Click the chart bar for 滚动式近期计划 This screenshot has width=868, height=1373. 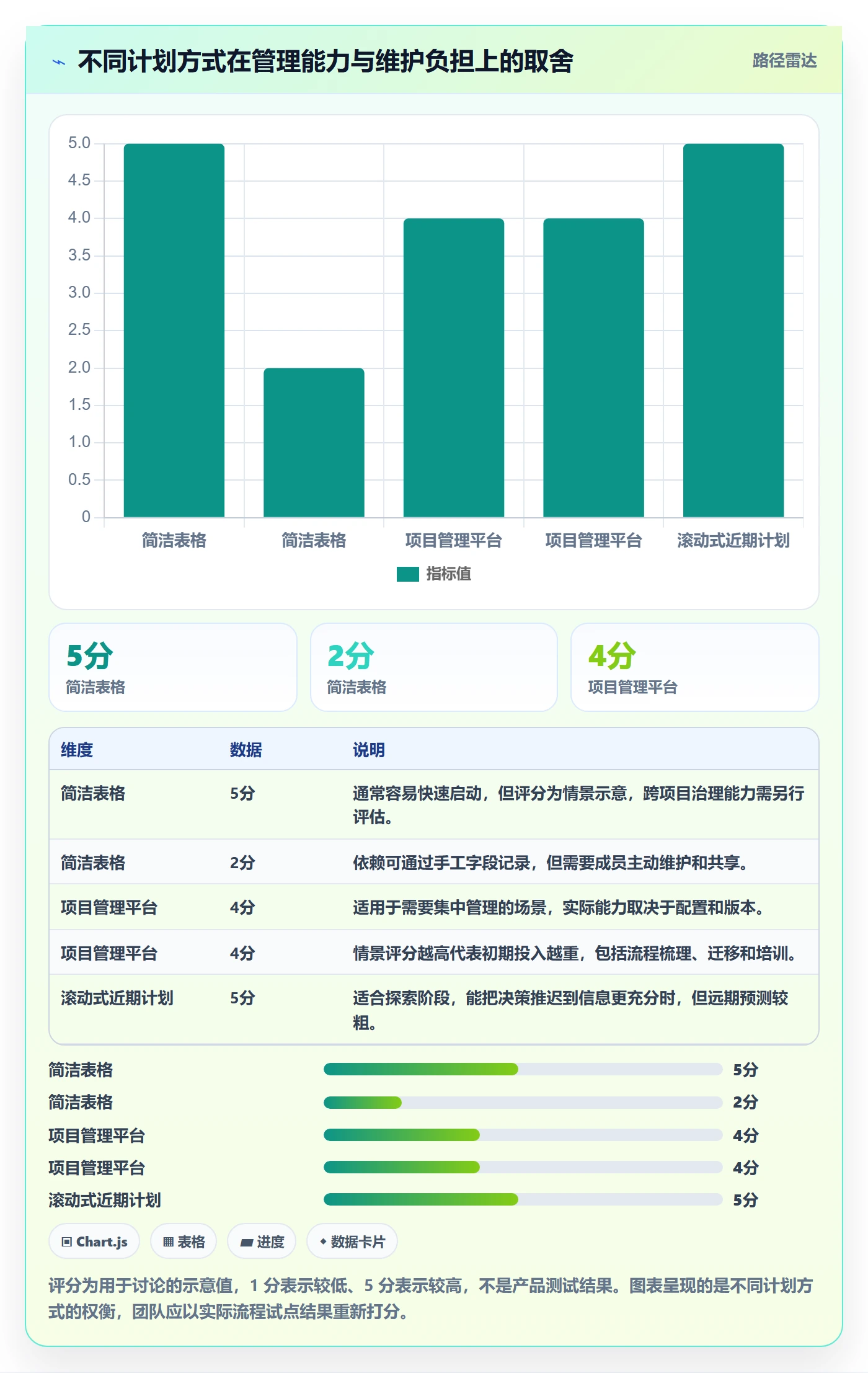coord(733,330)
